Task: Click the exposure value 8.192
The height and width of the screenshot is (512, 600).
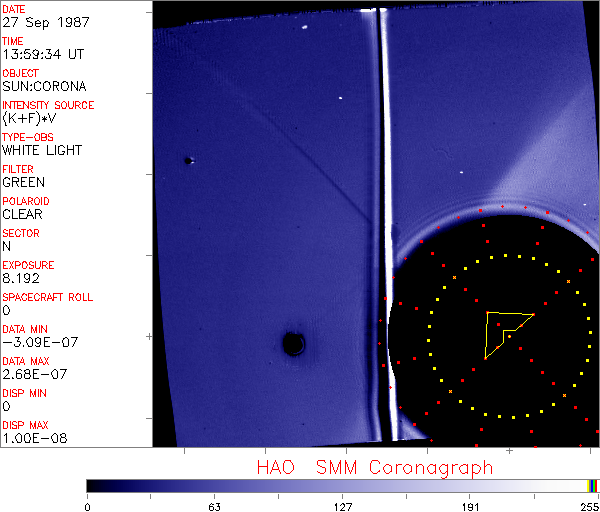Action: [x=20, y=279]
